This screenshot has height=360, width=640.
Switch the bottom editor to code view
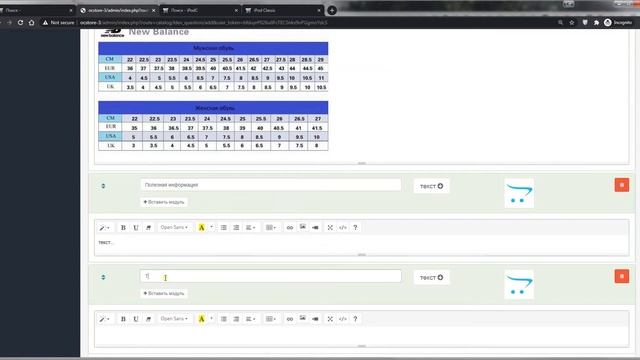point(343,319)
